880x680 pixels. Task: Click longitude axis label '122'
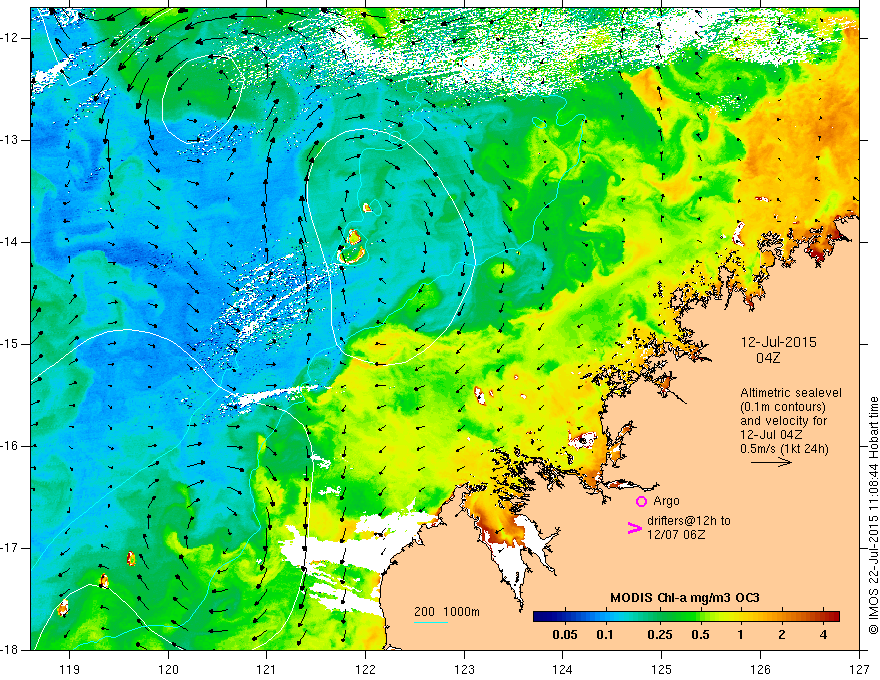pos(365,669)
